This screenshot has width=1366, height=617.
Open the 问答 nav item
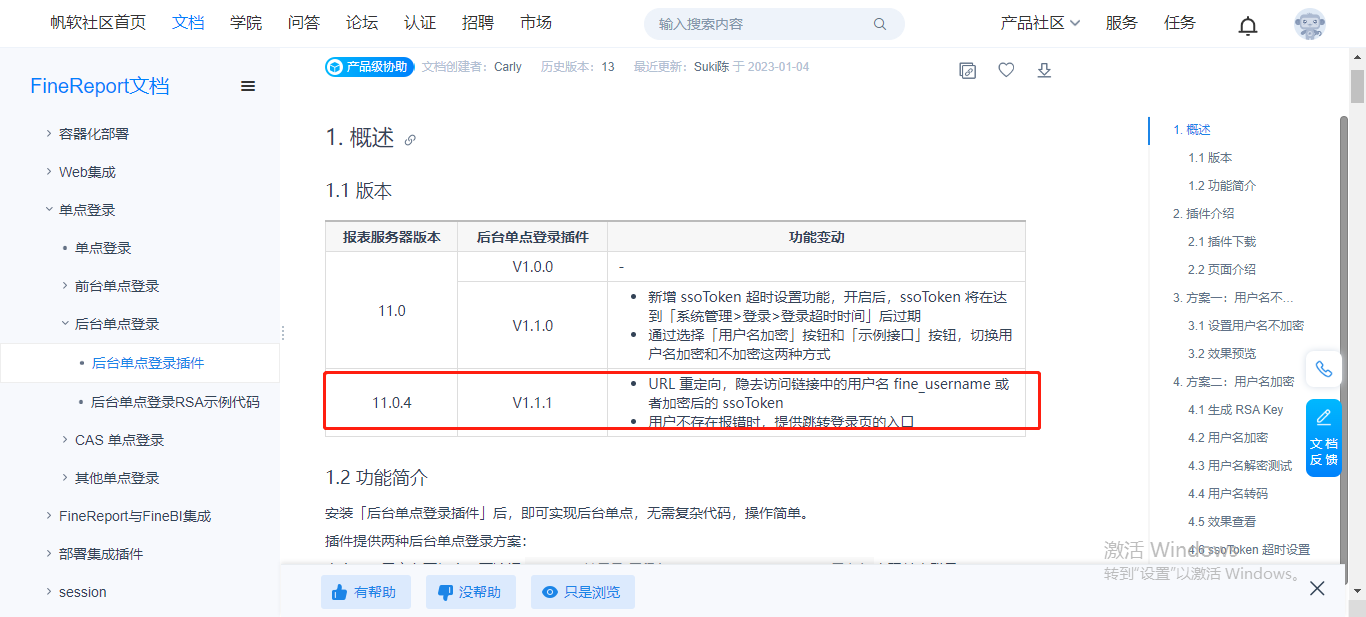tap(304, 23)
